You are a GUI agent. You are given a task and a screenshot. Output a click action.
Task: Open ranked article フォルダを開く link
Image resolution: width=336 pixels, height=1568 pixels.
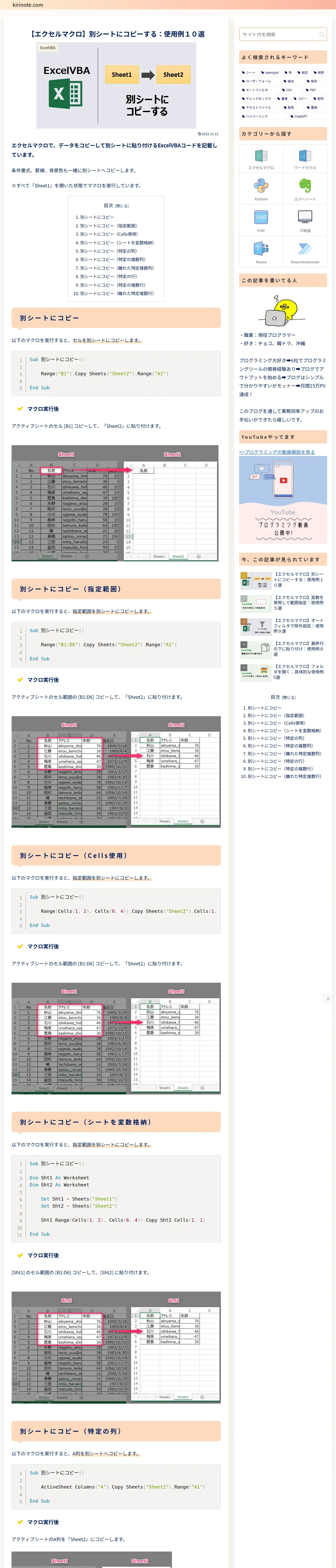(x=298, y=671)
